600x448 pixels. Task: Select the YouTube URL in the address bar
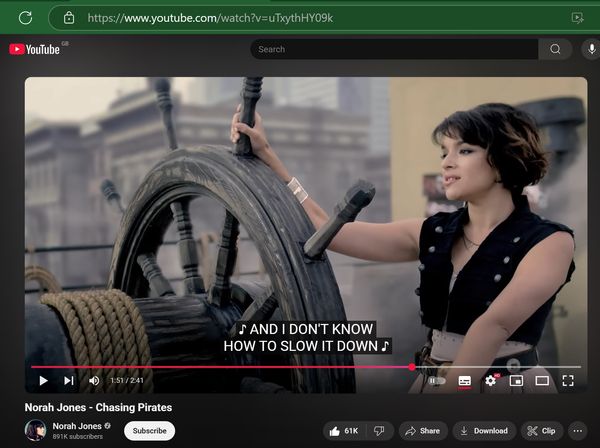(210, 18)
